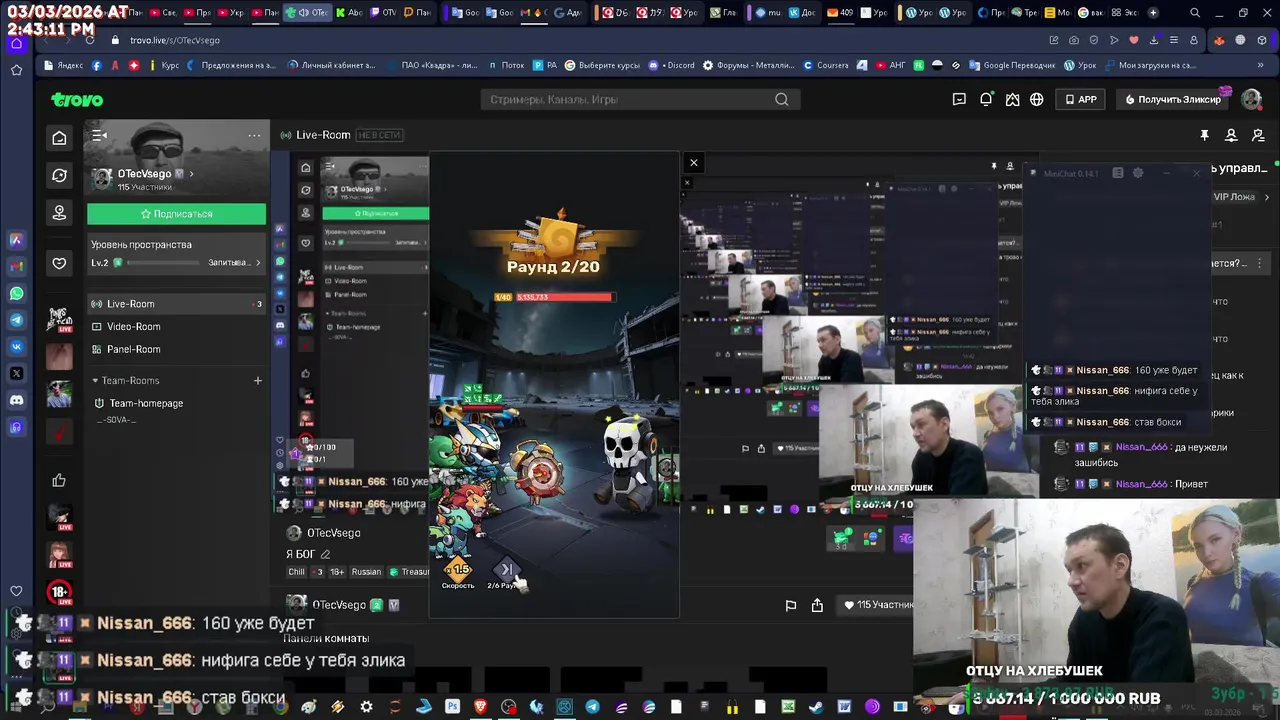
Task: Expand OTecVsego channel profile arrow
Action: click(192, 174)
